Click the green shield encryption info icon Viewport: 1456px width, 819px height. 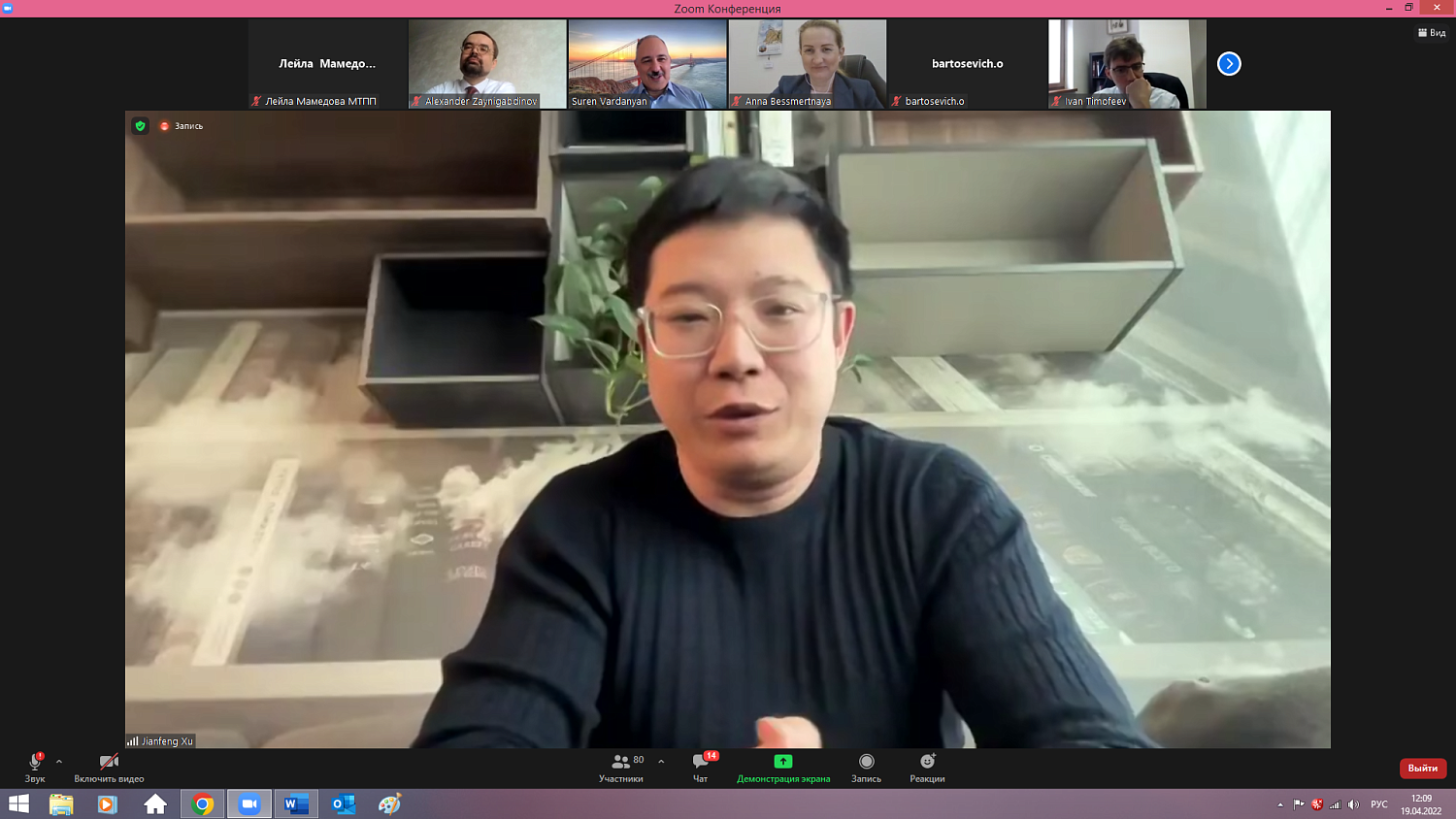click(x=141, y=126)
